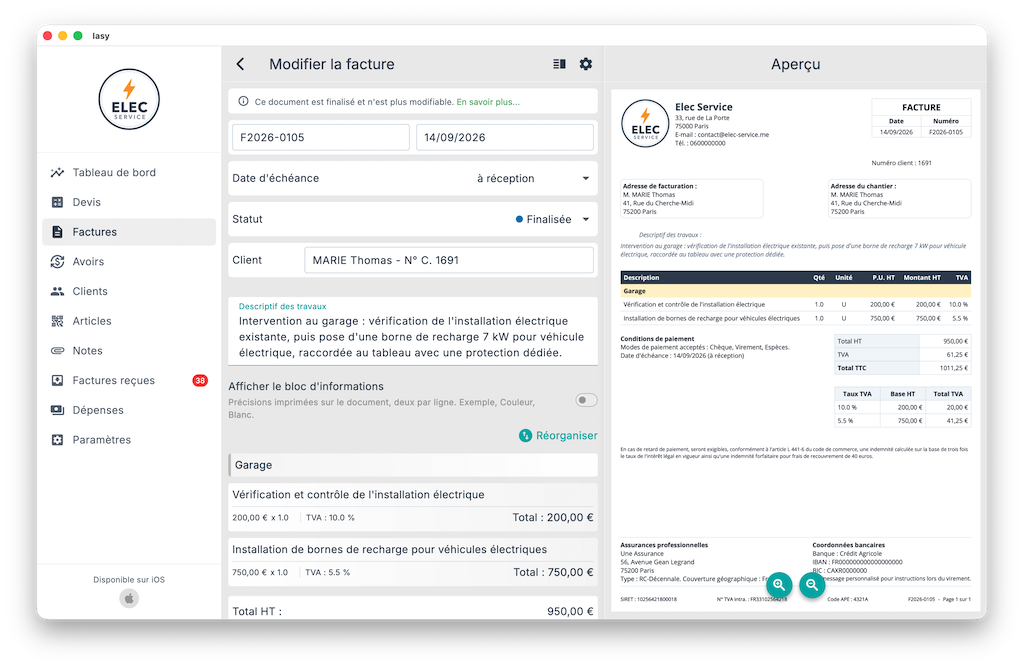Toggle the Afficher le bloc d'informations switch
Image resolution: width=1024 pixels, height=668 pixels.
[586, 400]
